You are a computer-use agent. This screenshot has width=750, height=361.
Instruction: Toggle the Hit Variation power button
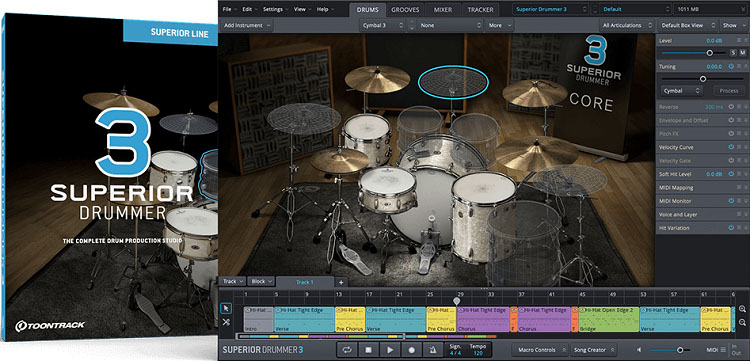click(x=731, y=228)
